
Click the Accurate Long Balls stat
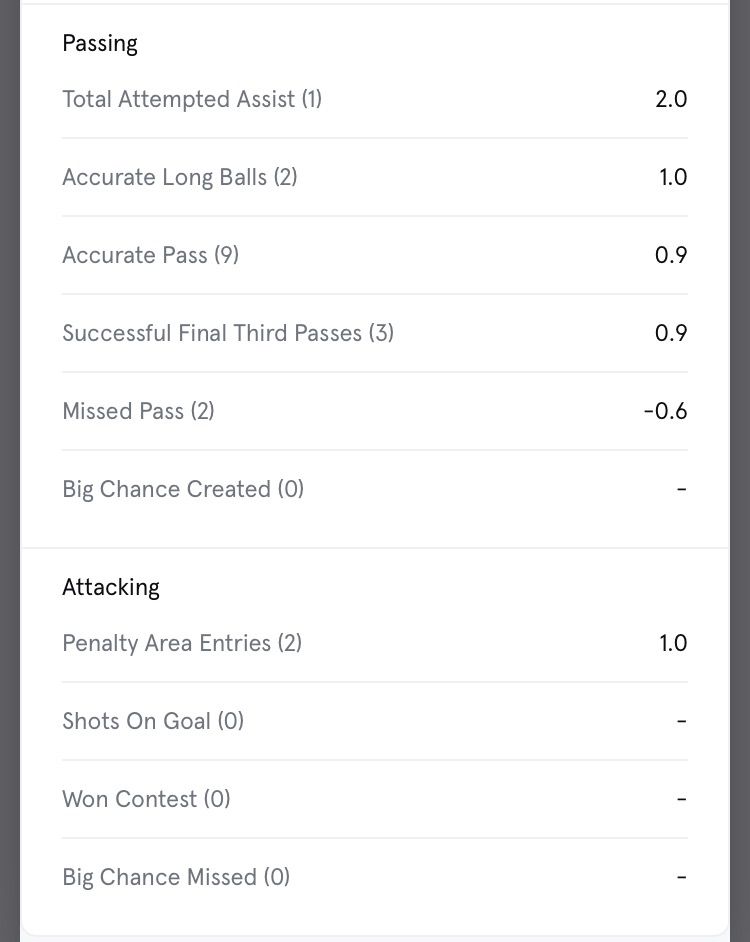click(x=180, y=177)
